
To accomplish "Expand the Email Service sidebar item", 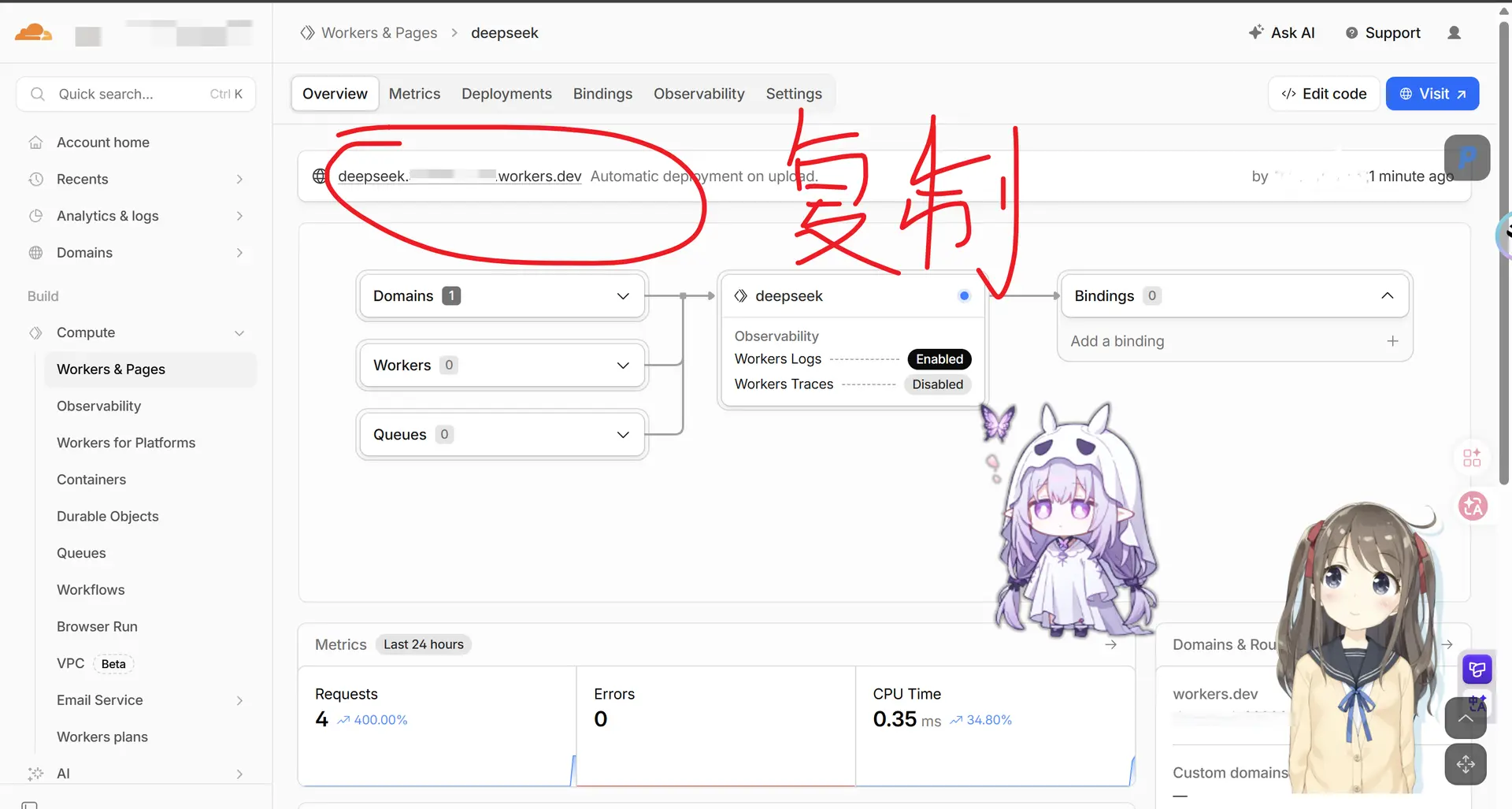I will click(x=239, y=700).
